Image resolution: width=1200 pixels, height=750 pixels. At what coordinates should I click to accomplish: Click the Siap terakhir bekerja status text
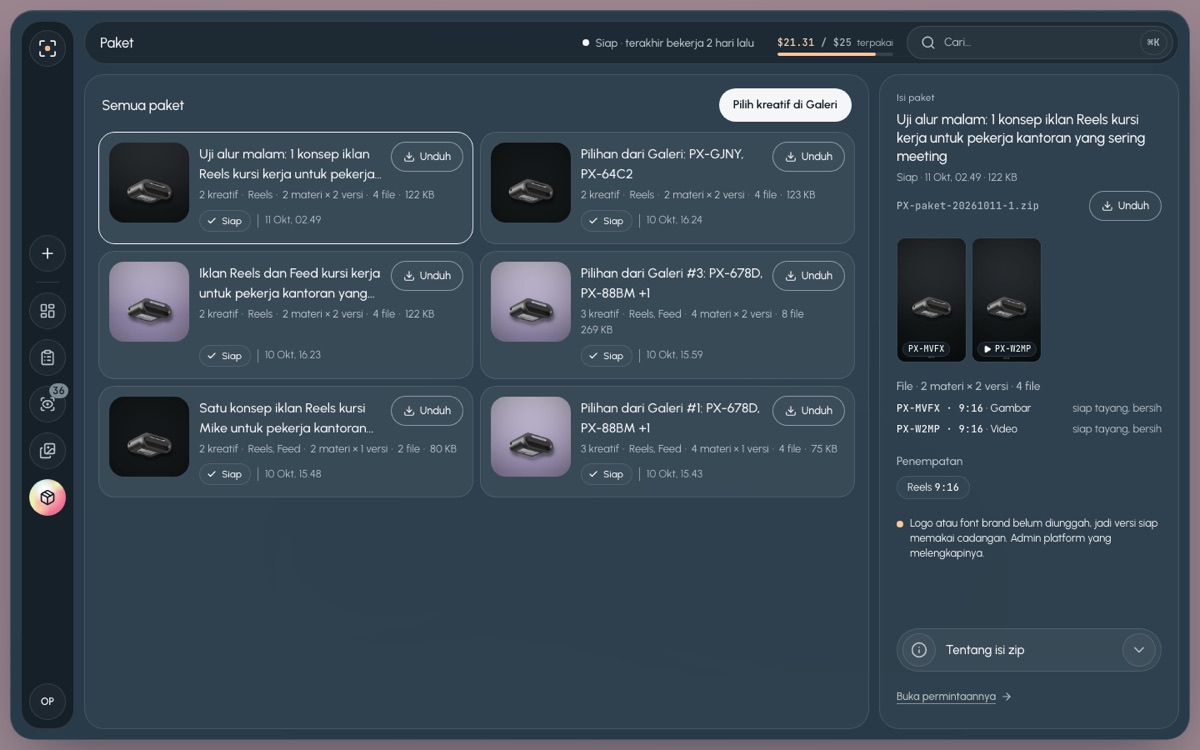point(668,43)
